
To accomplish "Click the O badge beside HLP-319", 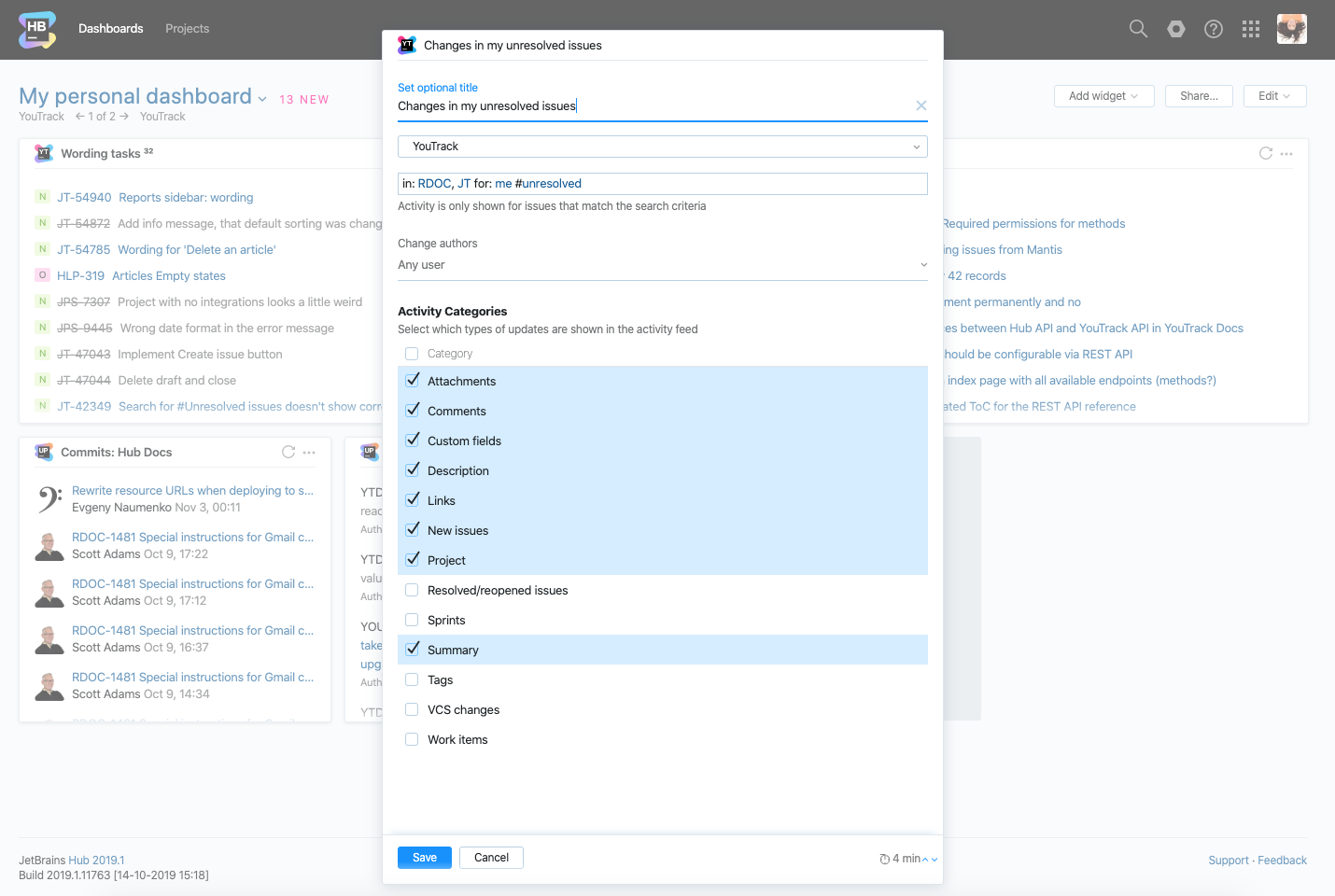I will tap(42, 275).
